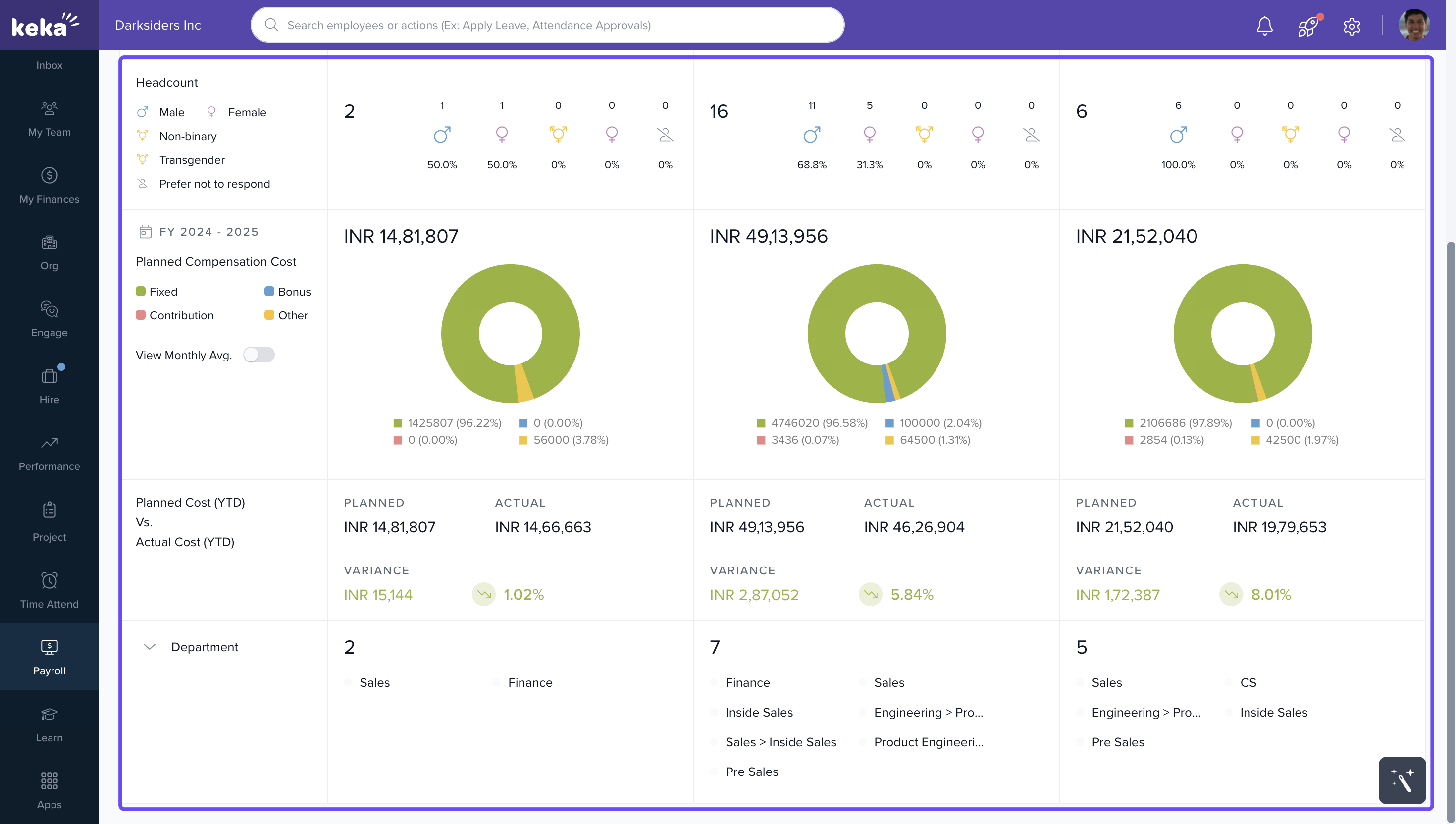
Task: Open Time Attend module
Action: pyautogui.click(x=49, y=590)
